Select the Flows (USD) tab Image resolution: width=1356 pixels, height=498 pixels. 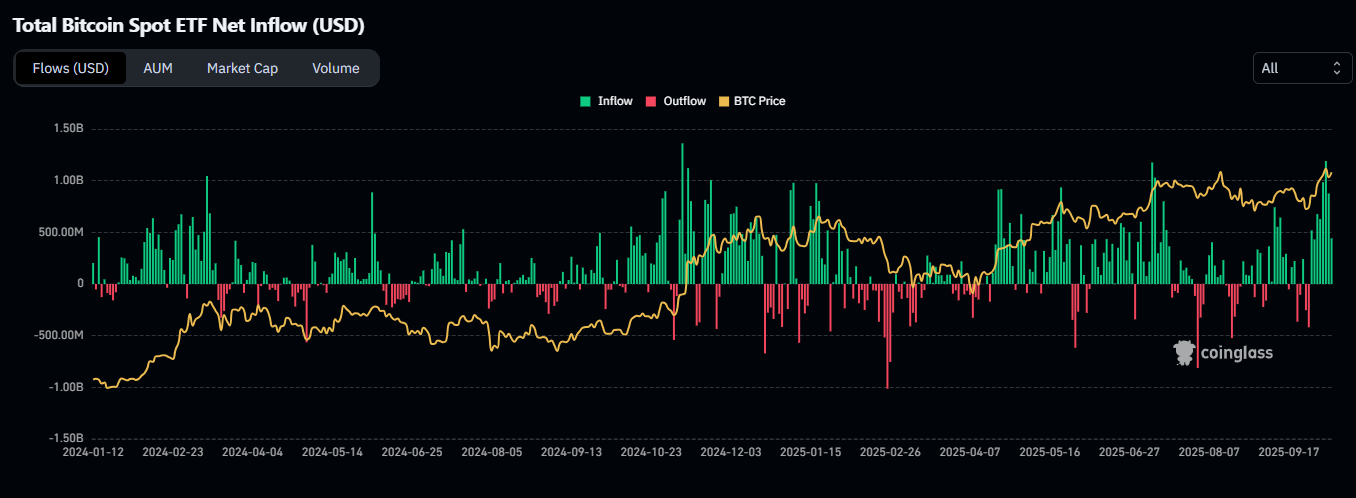71,68
